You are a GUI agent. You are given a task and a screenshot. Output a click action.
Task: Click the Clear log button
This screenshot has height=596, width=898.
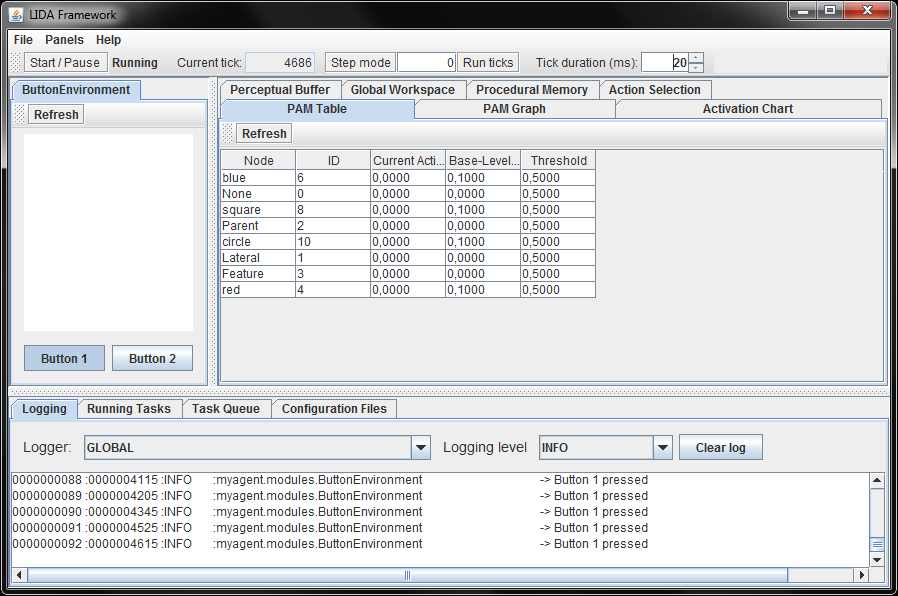[x=720, y=447]
